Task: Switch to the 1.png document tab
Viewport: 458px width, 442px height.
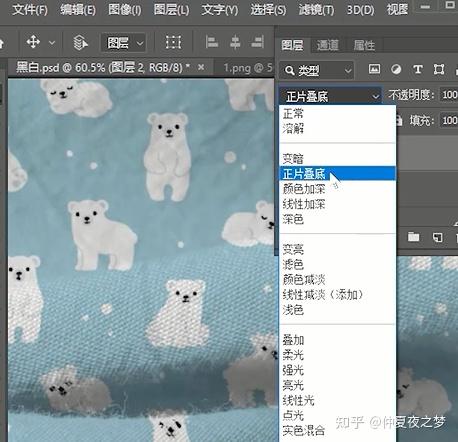Action: point(248,68)
